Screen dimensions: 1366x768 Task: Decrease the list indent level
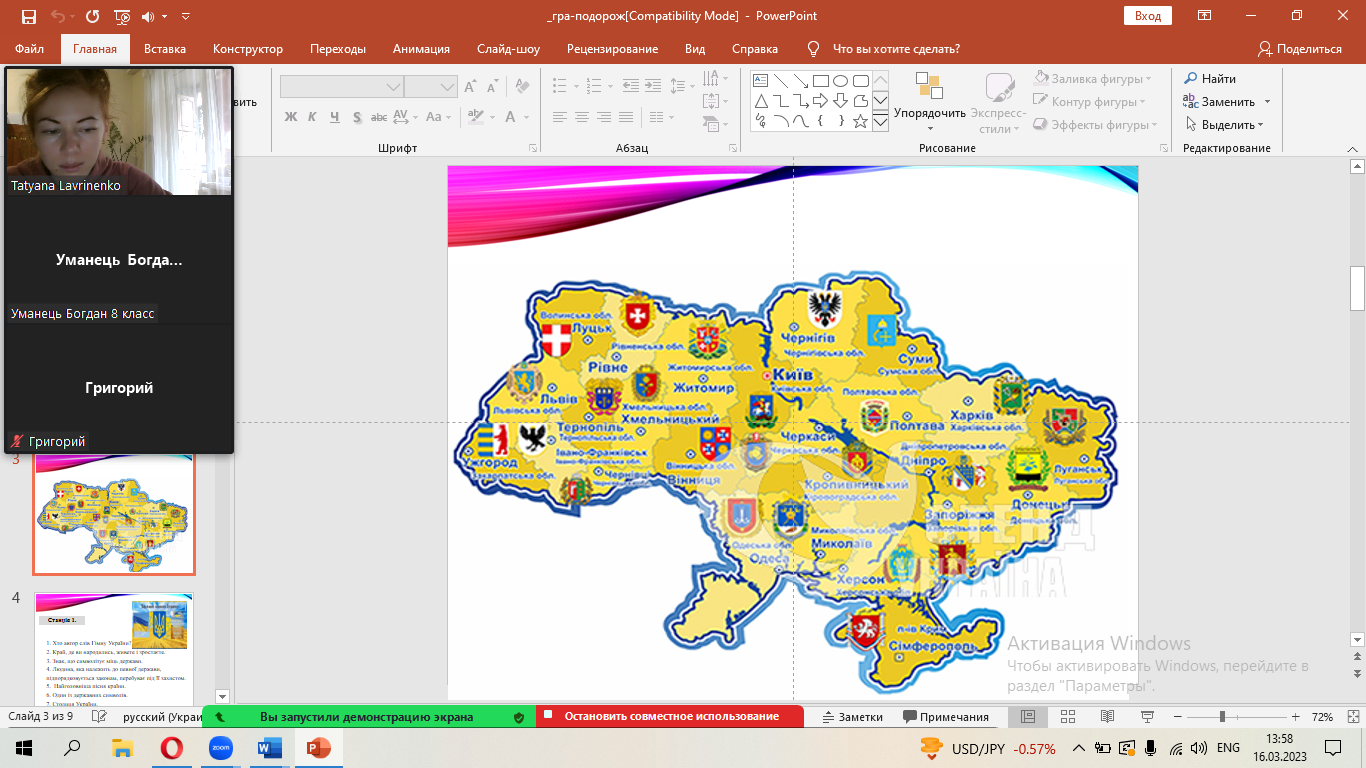tap(630, 86)
